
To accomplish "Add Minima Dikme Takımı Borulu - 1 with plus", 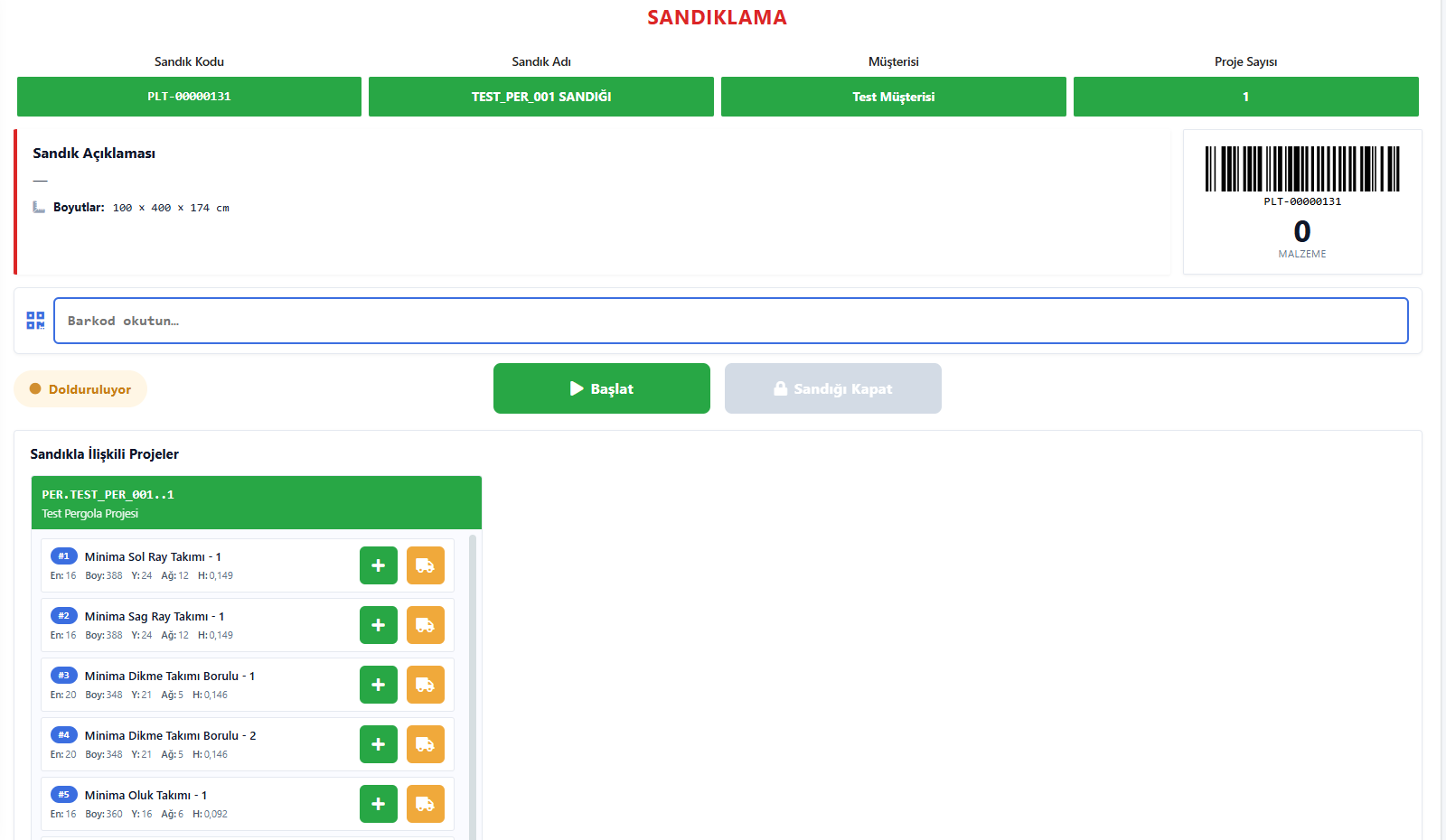I will click(379, 685).
